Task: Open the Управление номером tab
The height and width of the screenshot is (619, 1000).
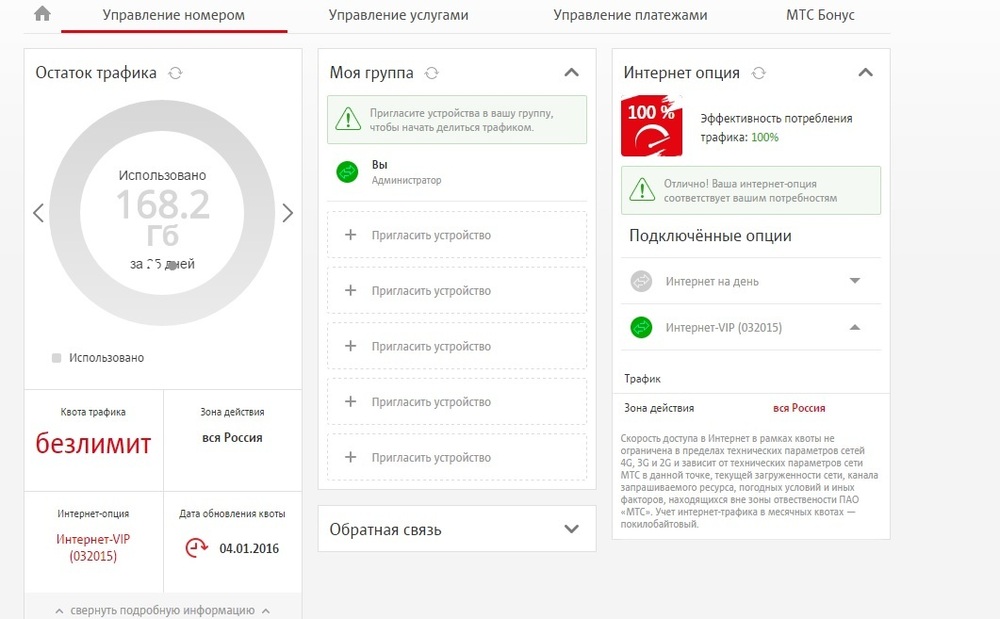Action: [173, 15]
